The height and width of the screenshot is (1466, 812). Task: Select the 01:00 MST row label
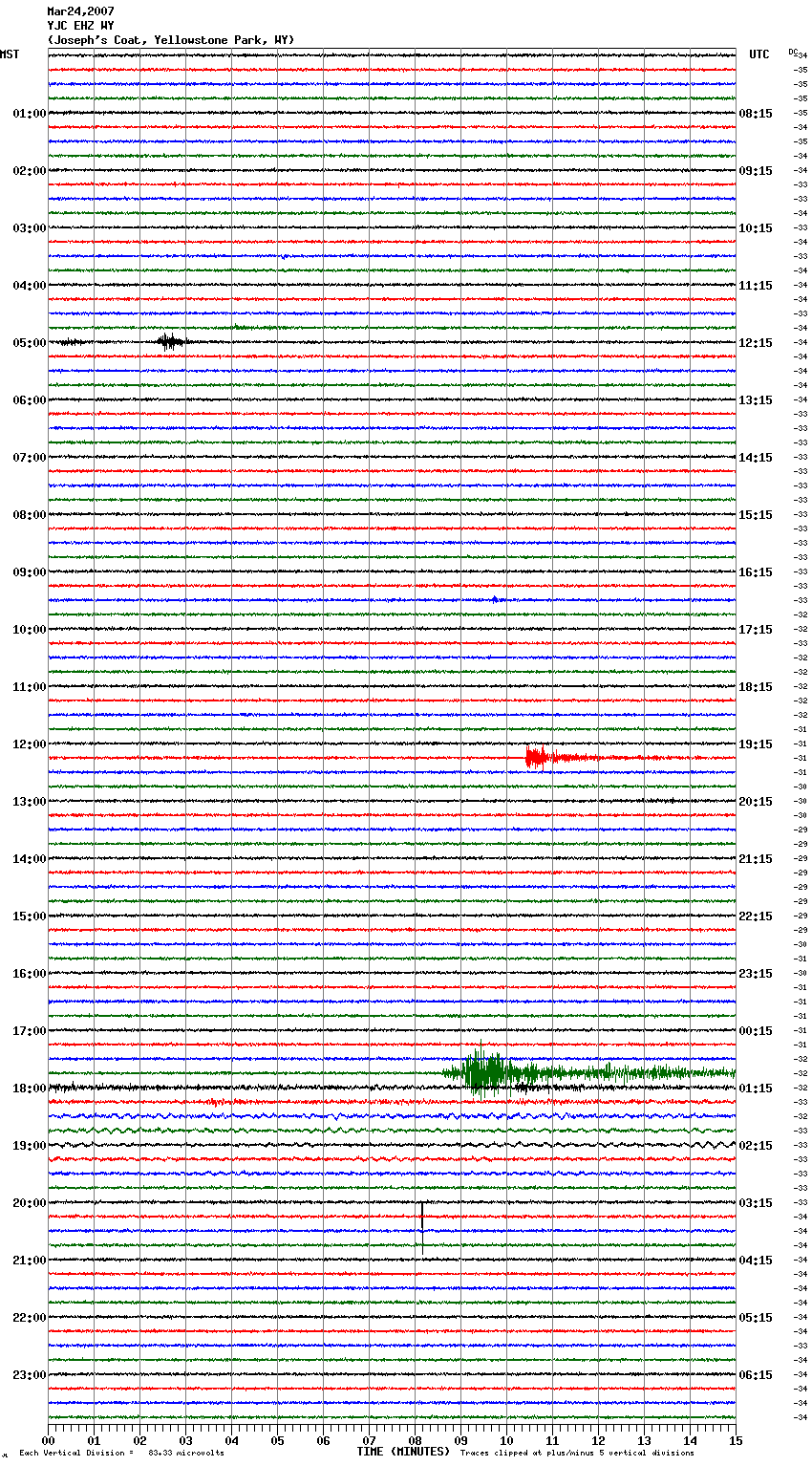pyautogui.click(x=30, y=114)
